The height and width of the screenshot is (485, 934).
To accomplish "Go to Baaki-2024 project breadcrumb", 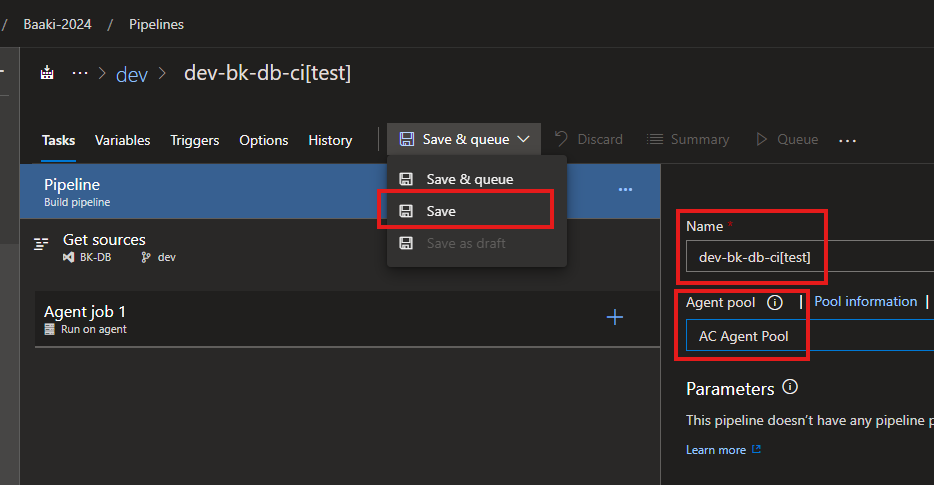I will tap(57, 24).
